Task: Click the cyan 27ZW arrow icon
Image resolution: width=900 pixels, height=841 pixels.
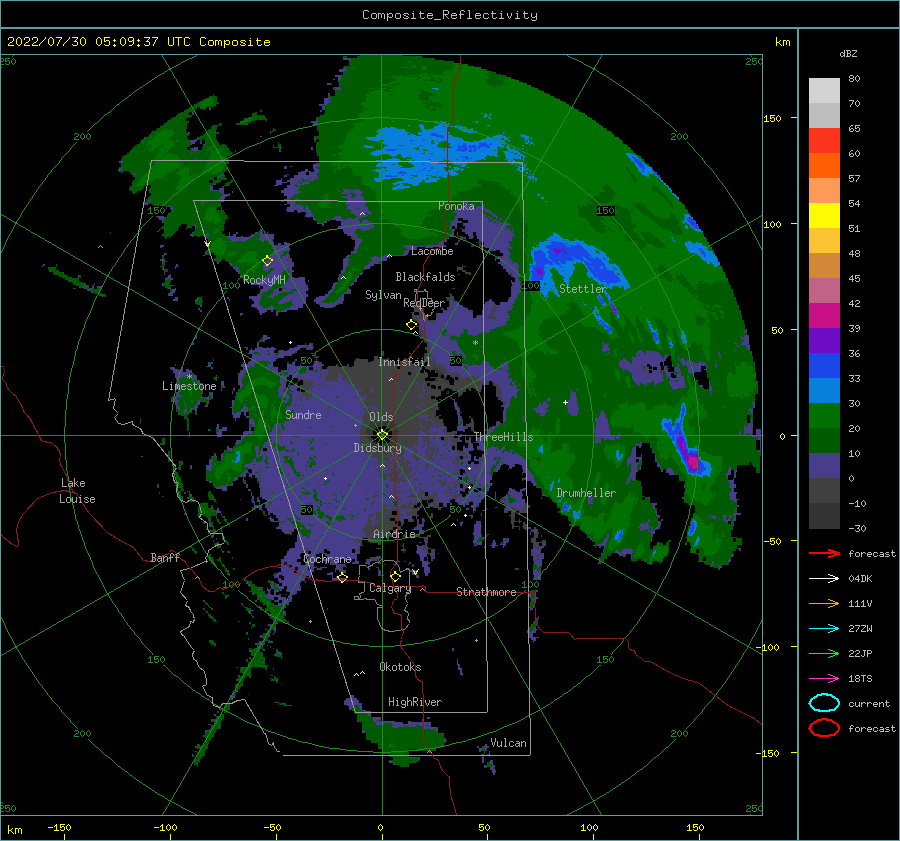Action: click(824, 629)
